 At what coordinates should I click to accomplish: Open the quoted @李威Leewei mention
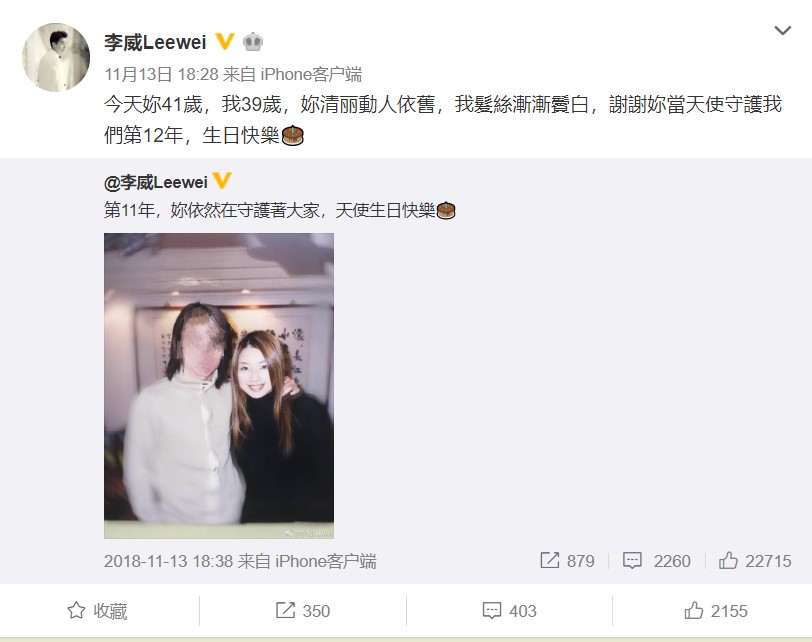click(156, 182)
